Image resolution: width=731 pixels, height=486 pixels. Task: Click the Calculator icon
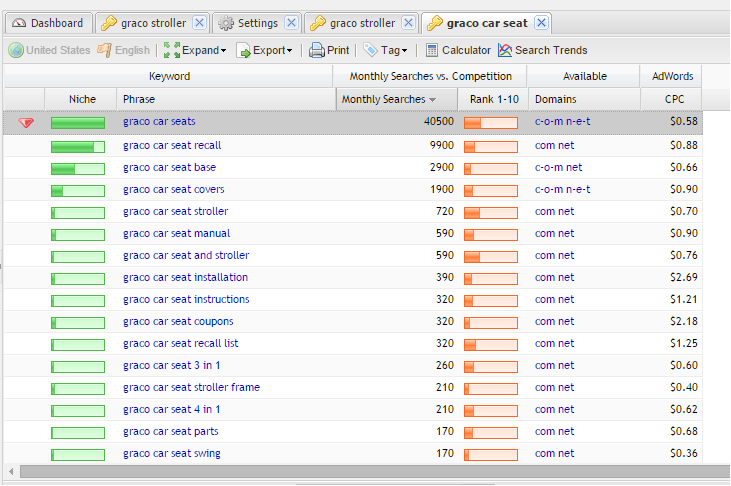[x=432, y=50]
